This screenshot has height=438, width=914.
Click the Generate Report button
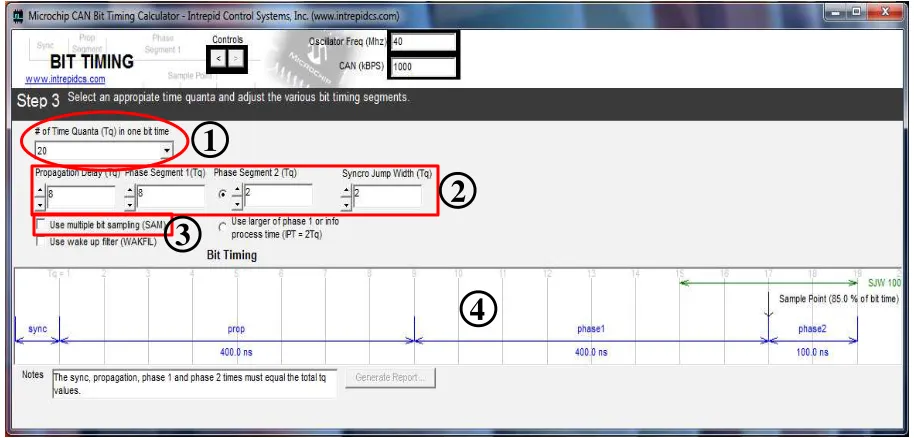391,377
